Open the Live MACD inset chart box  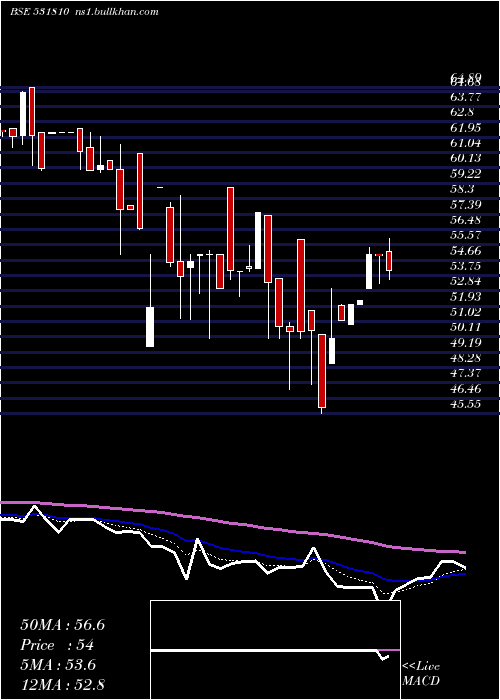click(x=275, y=650)
